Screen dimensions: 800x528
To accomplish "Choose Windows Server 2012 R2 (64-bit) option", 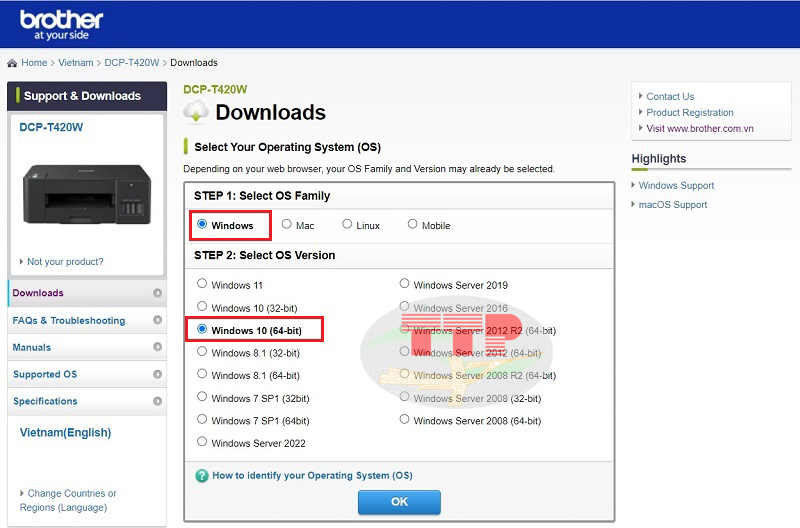I will point(404,329).
